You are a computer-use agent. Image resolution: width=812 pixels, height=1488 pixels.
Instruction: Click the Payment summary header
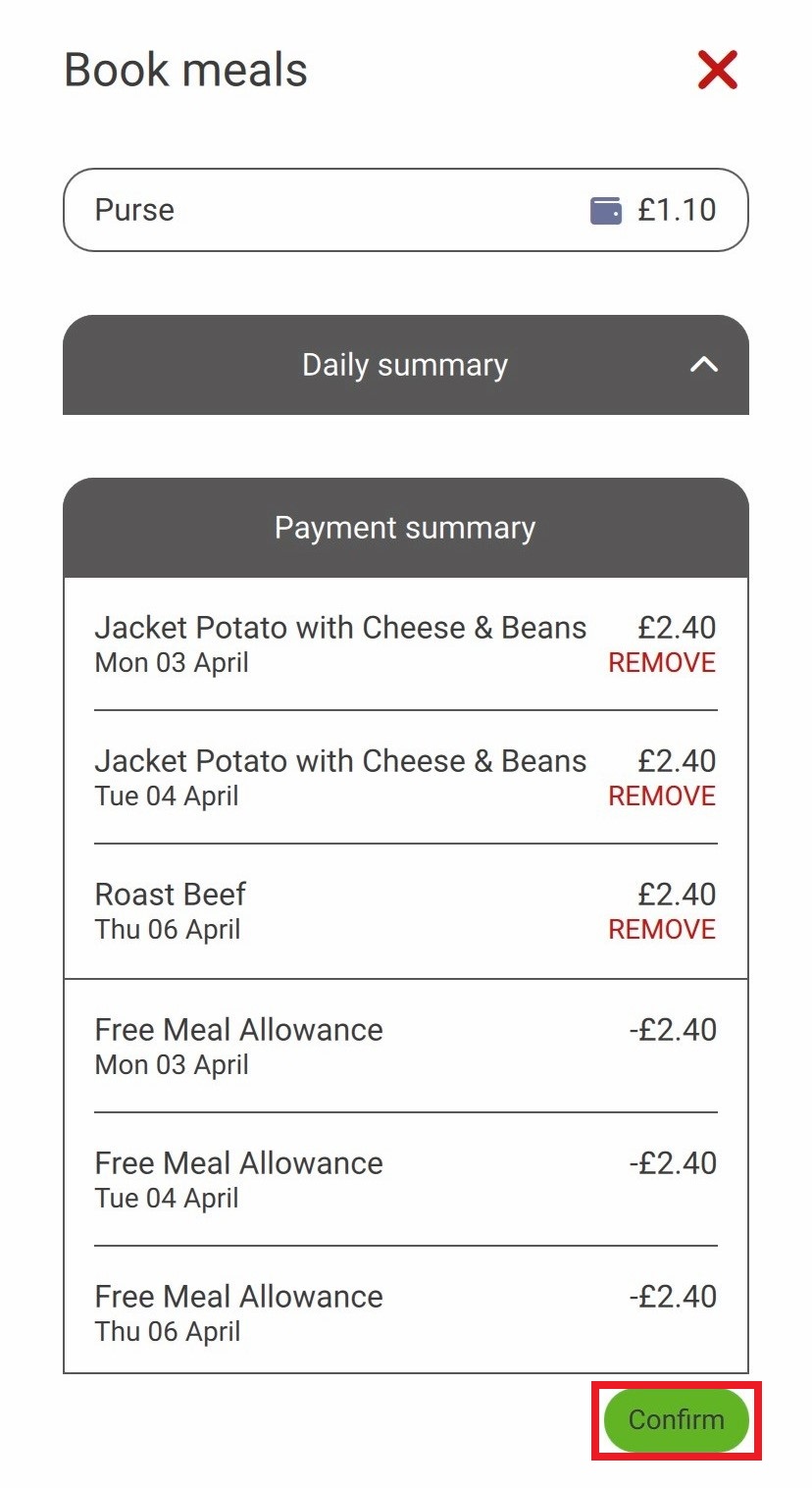pos(406,528)
